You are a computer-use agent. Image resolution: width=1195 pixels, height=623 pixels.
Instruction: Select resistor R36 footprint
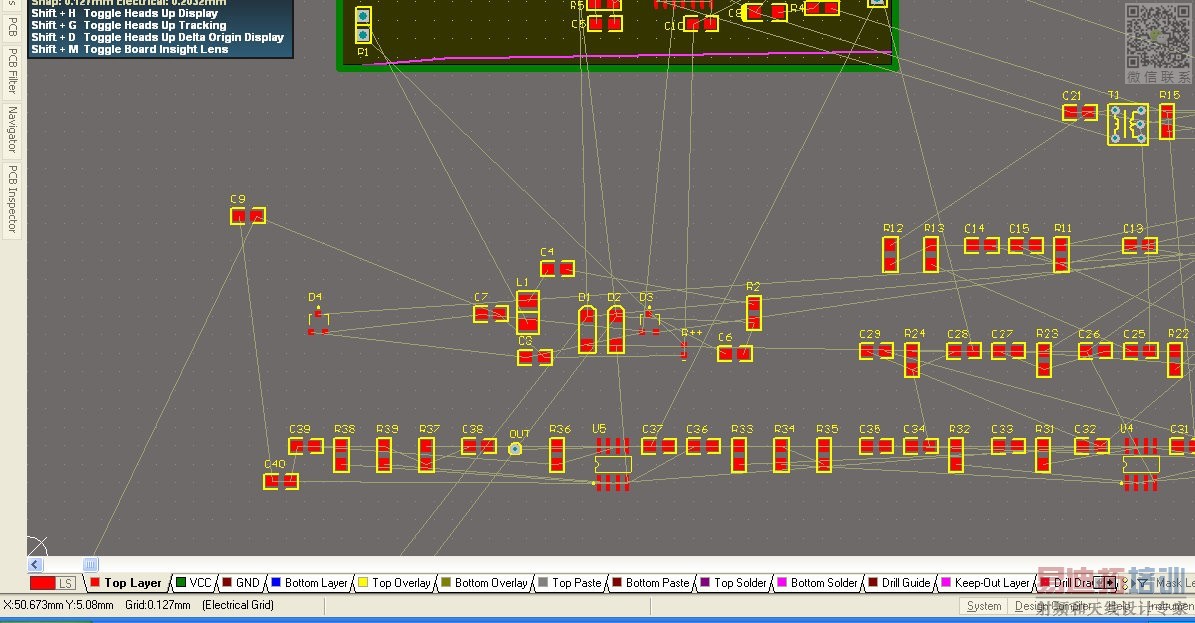(x=557, y=455)
